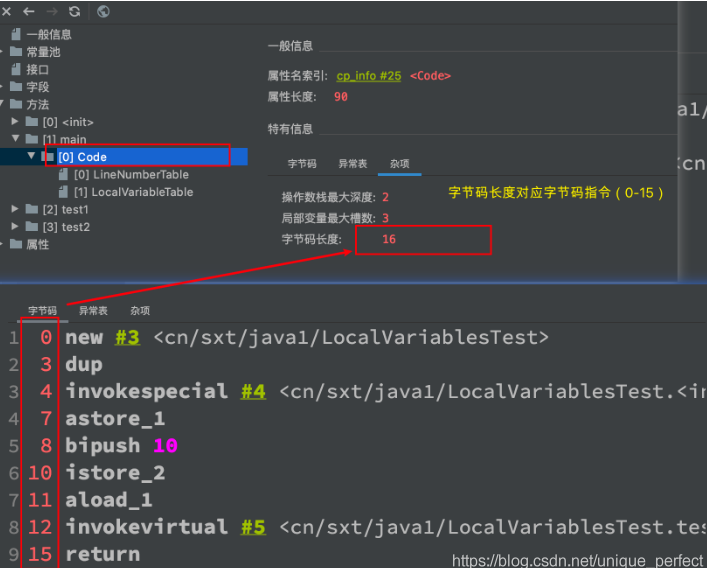Select [2] test1 label in tree
The height and width of the screenshot is (568, 707).
65,210
